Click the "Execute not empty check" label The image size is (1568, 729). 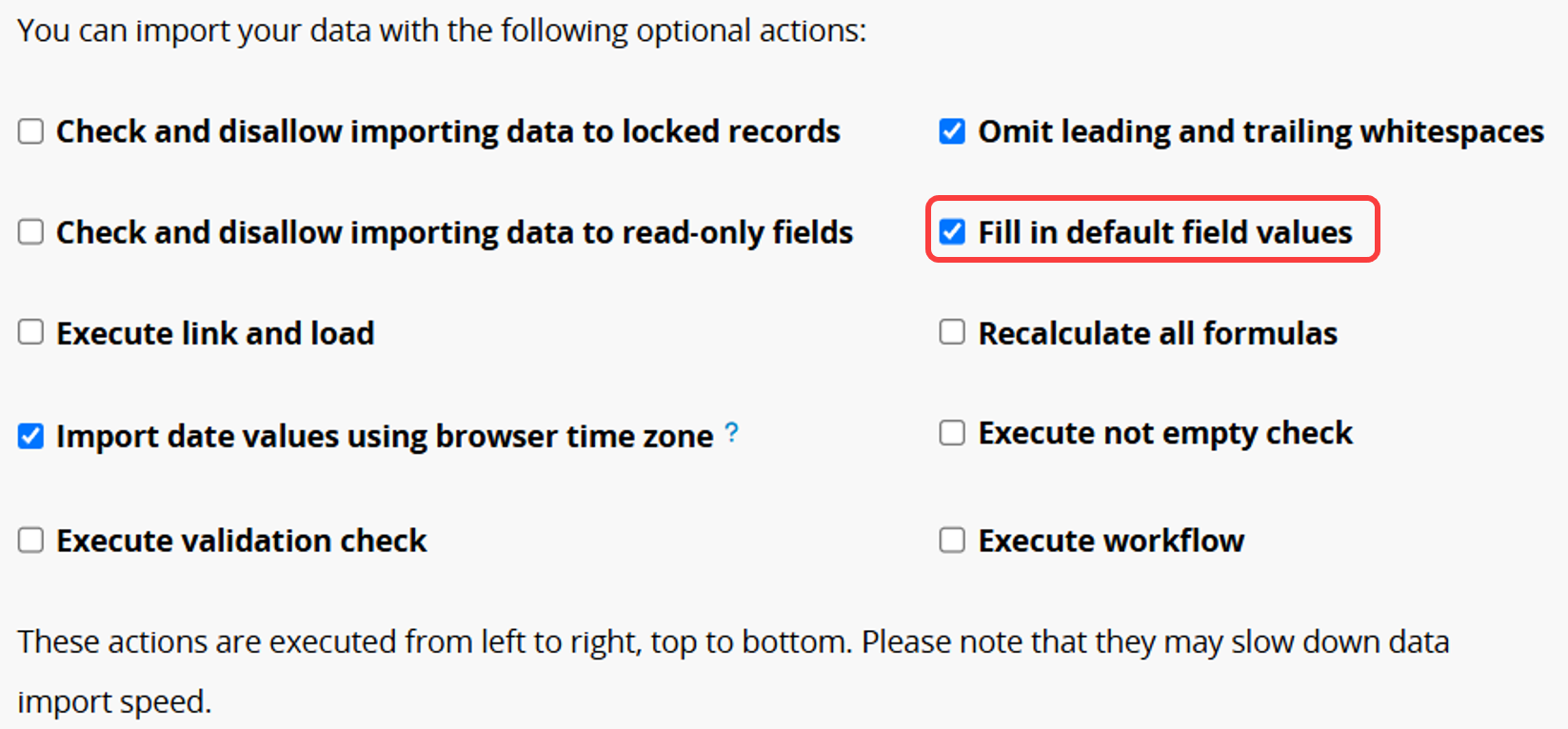[1165, 434]
